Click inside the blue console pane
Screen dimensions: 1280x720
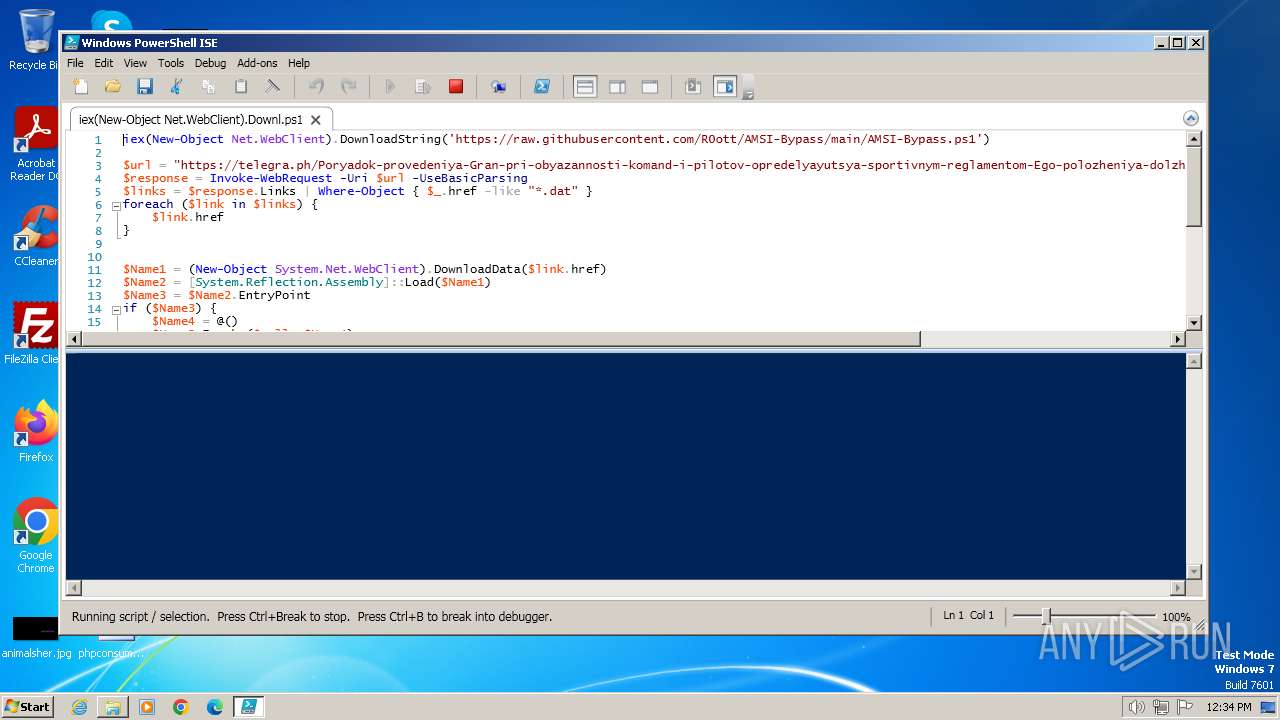click(x=625, y=466)
